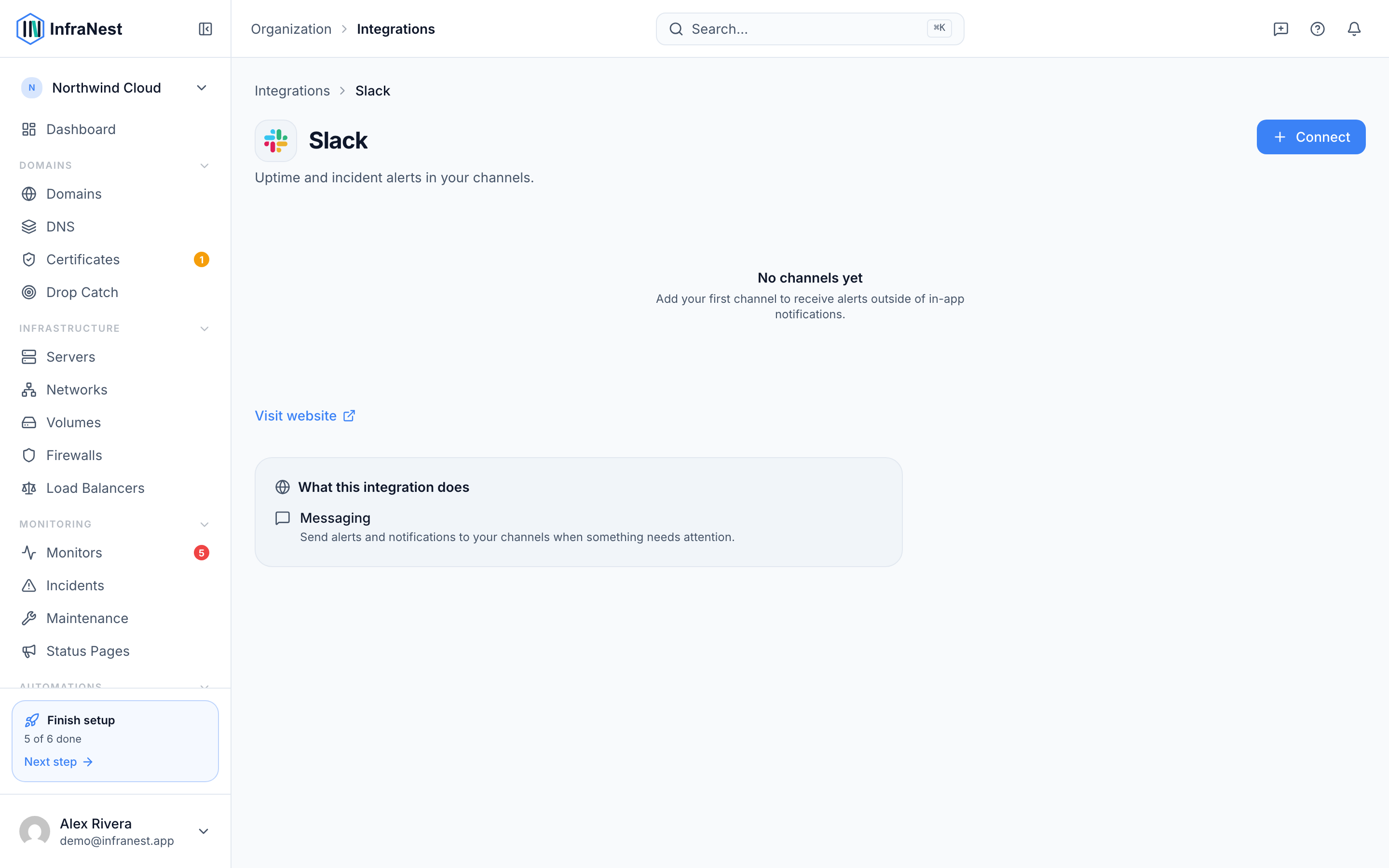The width and height of the screenshot is (1389, 868).
Task: Open Drop Catch page
Action: (115, 292)
